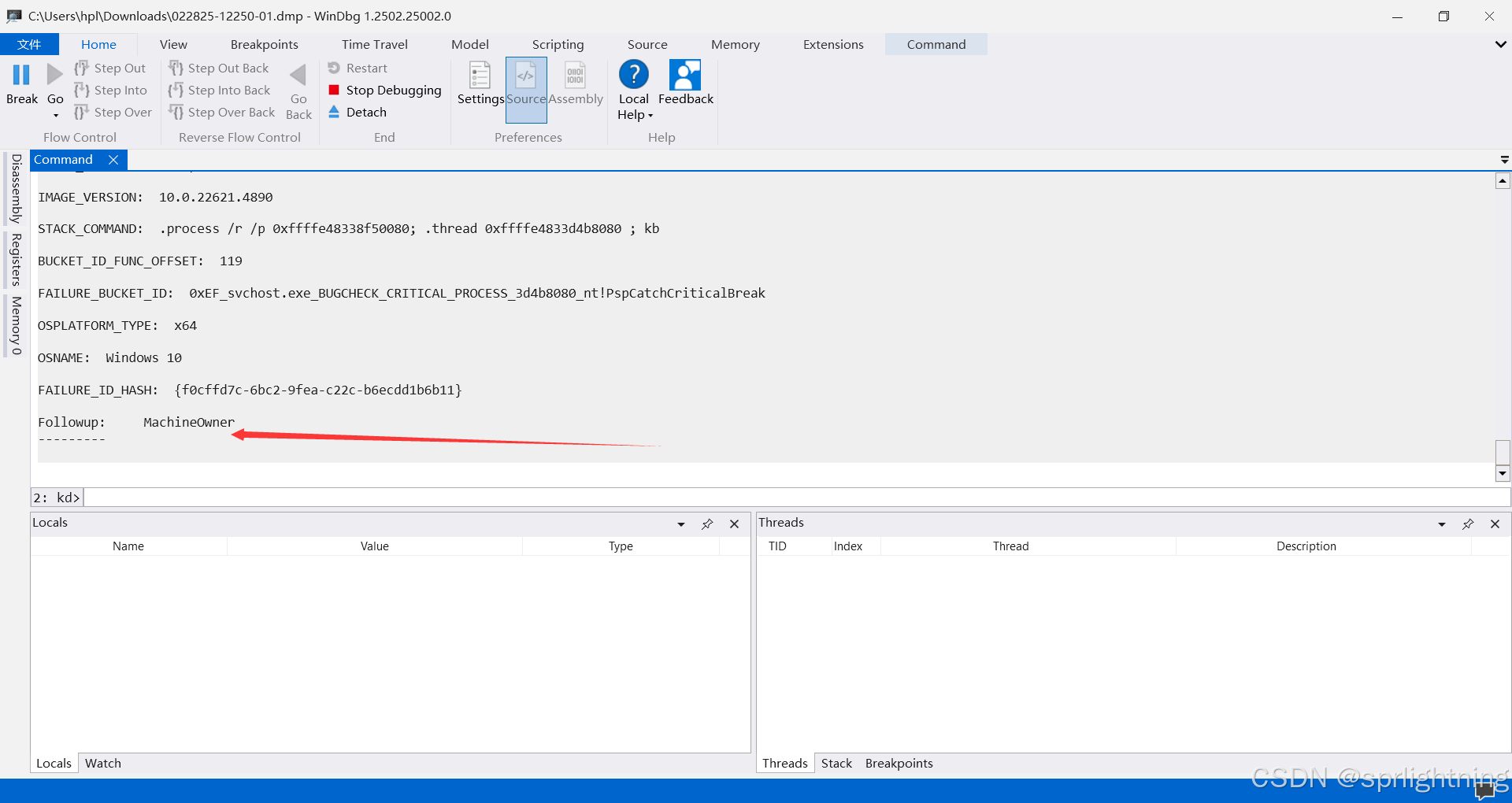Image resolution: width=1512 pixels, height=803 pixels.
Task: Pin the Locals panel
Action: tap(707, 524)
